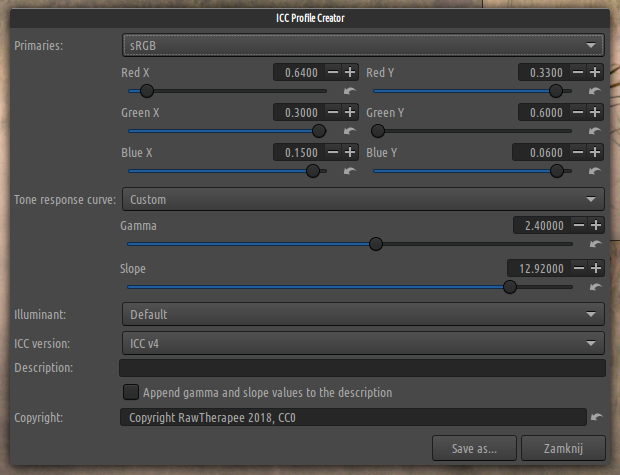Select the Gamma value 2.40000

(x=542, y=225)
